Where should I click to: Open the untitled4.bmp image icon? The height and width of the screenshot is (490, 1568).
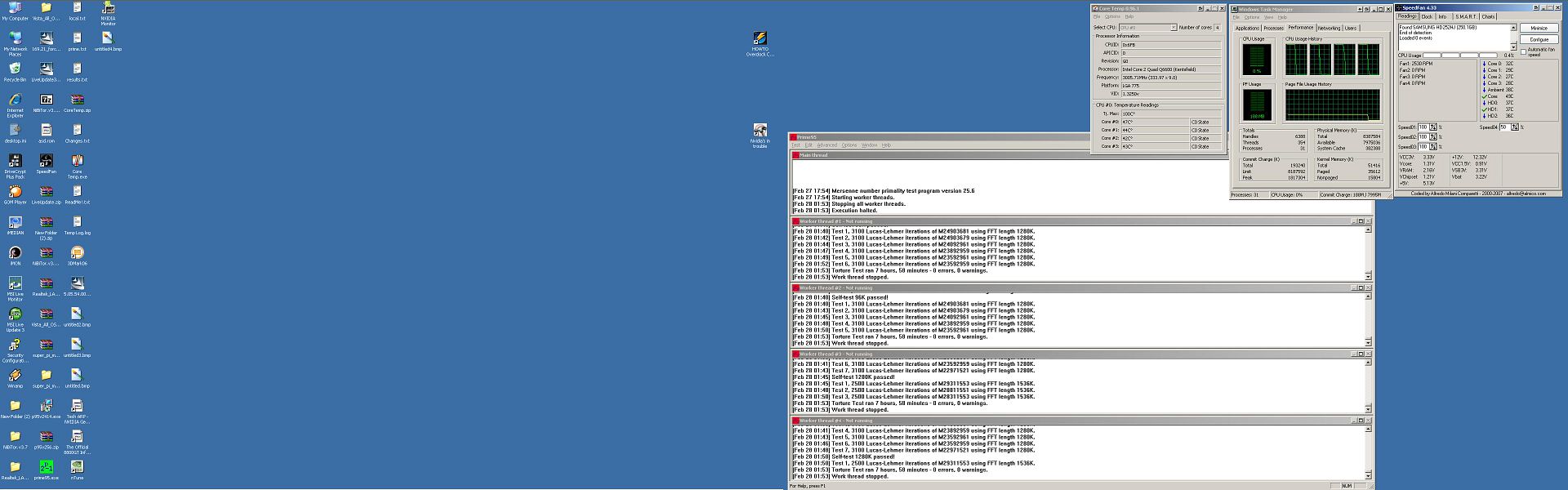tap(108, 42)
